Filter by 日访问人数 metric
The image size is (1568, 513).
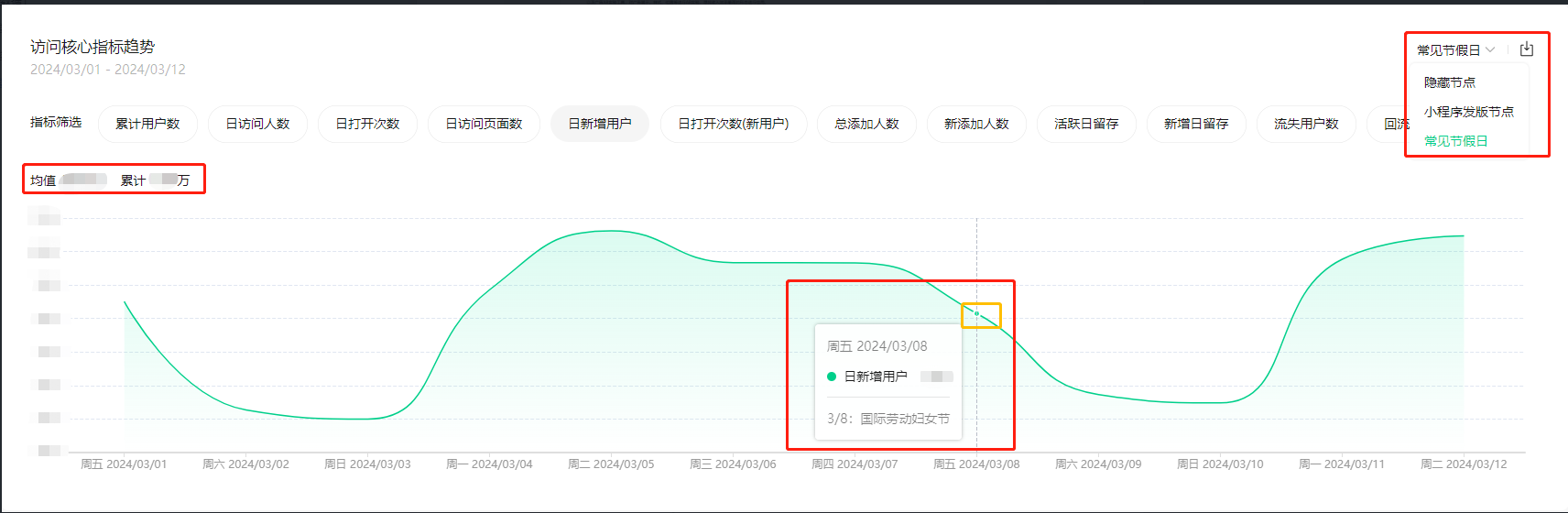point(257,124)
